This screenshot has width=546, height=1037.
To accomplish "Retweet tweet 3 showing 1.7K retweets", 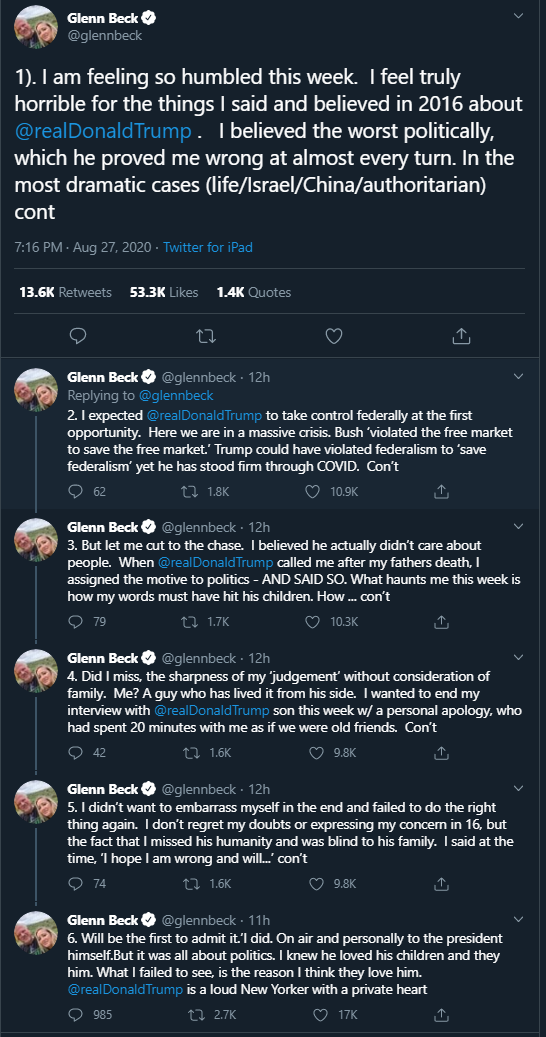I will pyautogui.click(x=188, y=622).
